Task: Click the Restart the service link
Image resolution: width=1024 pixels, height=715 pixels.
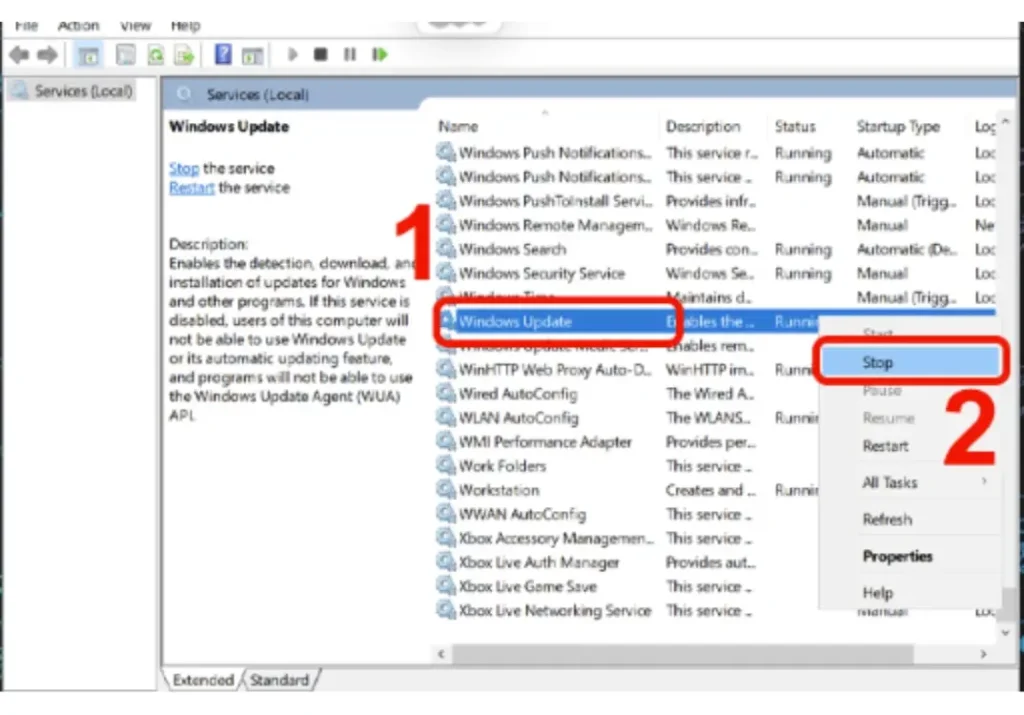Action: [x=191, y=188]
